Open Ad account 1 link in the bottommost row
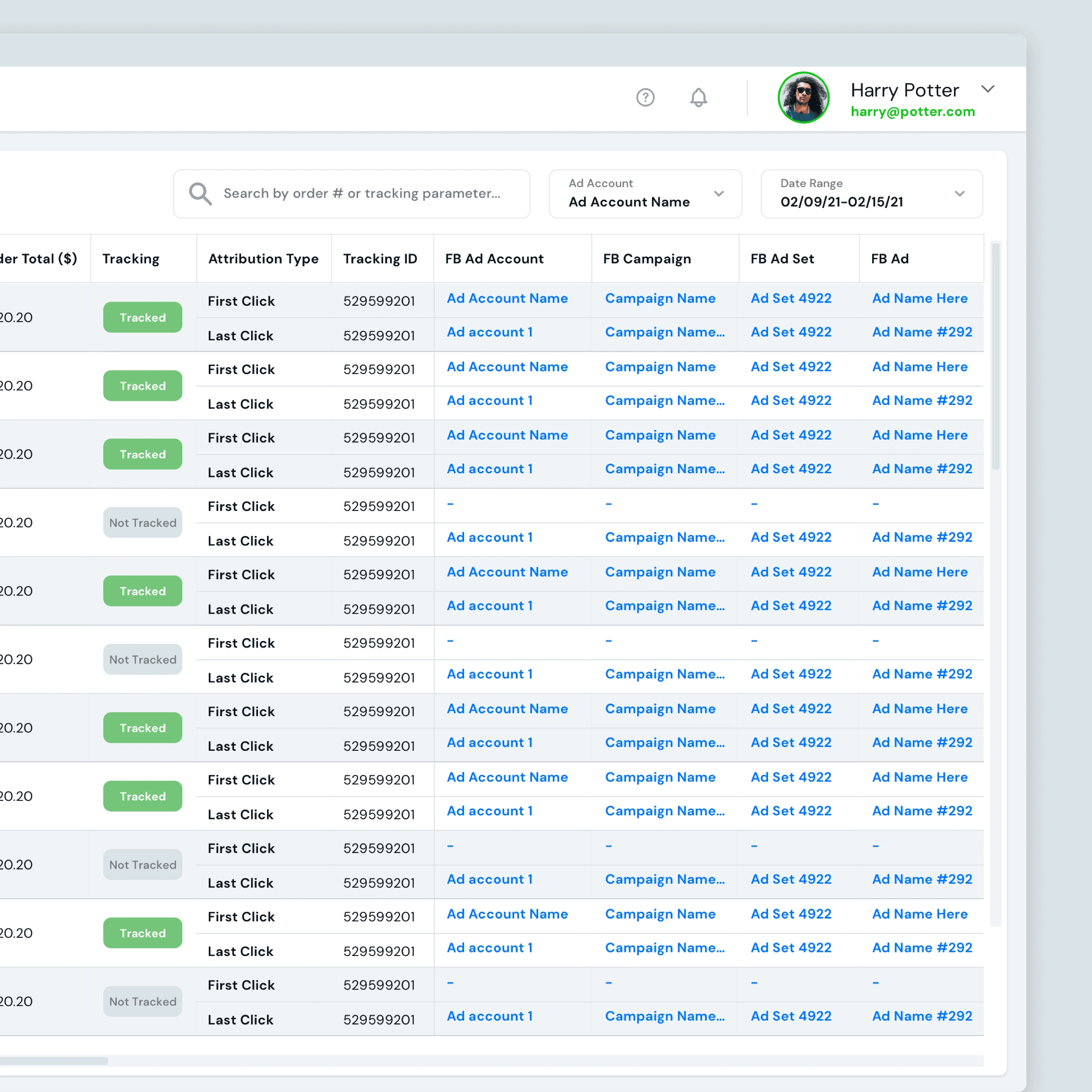 [490, 1016]
